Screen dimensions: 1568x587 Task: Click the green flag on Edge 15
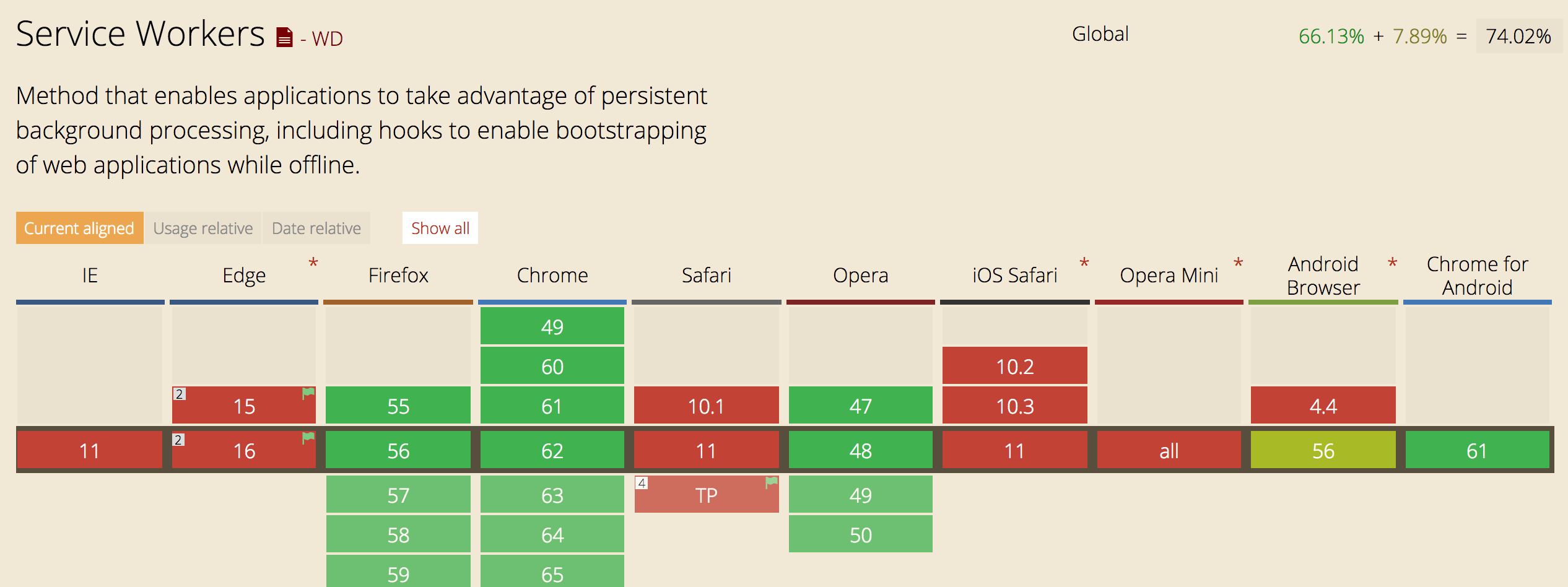coord(308,393)
